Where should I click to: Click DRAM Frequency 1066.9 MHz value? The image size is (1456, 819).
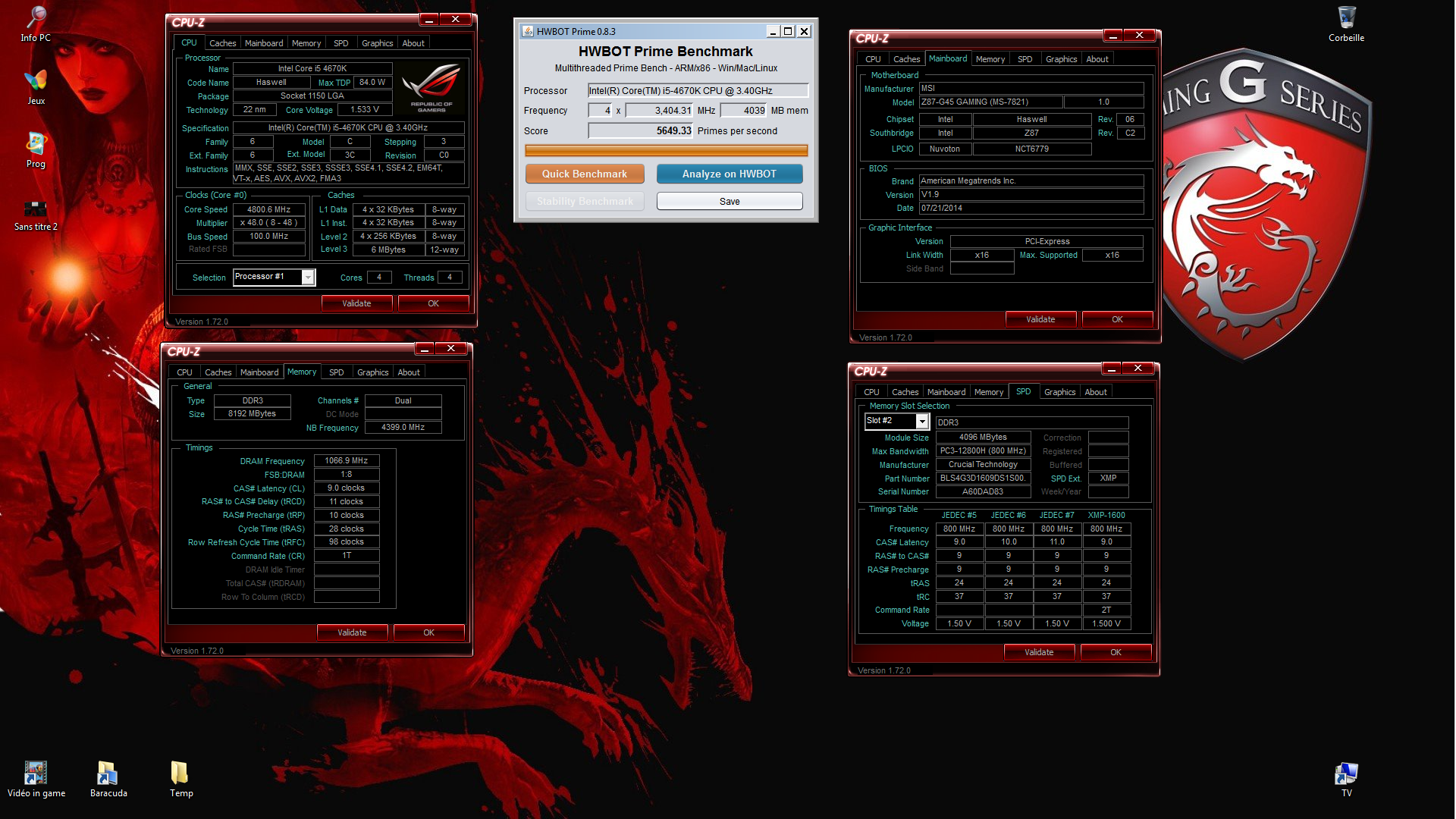pos(347,460)
